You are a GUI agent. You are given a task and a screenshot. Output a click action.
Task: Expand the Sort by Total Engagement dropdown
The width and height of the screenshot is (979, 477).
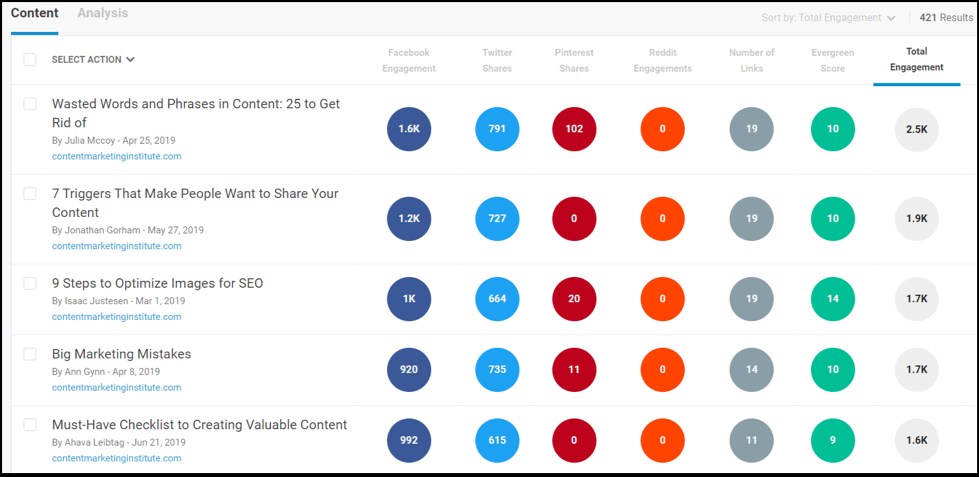click(828, 18)
